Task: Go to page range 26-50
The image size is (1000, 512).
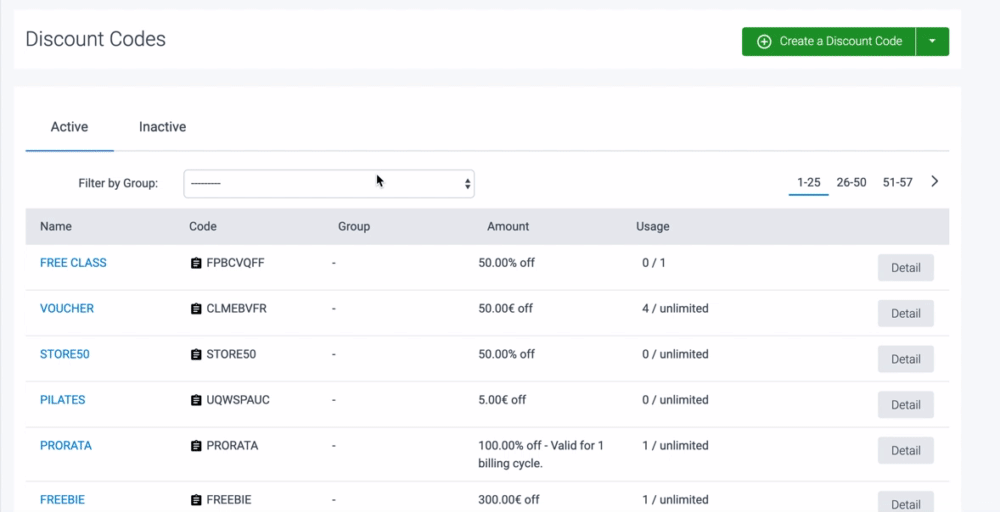Action: pyautogui.click(x=851, y=183)
